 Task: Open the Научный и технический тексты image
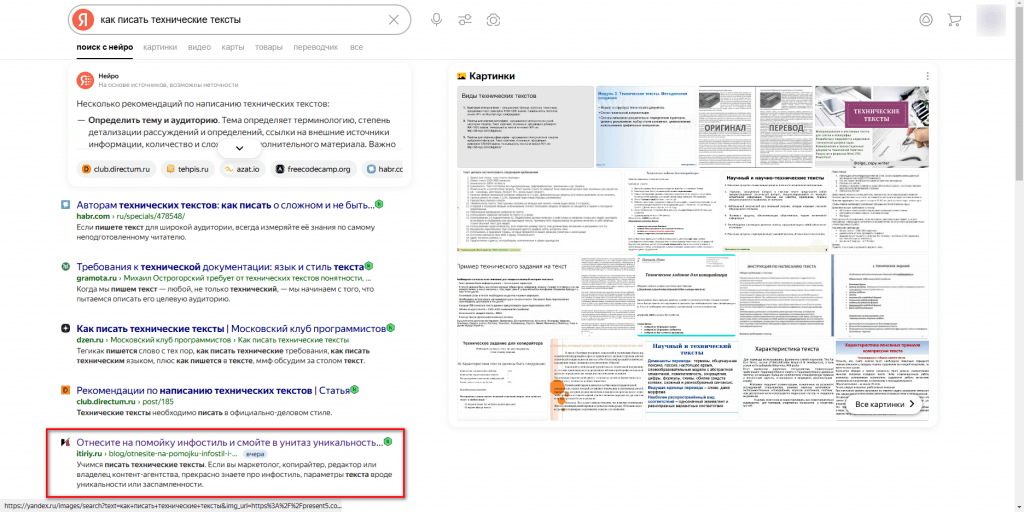(691, 379)
